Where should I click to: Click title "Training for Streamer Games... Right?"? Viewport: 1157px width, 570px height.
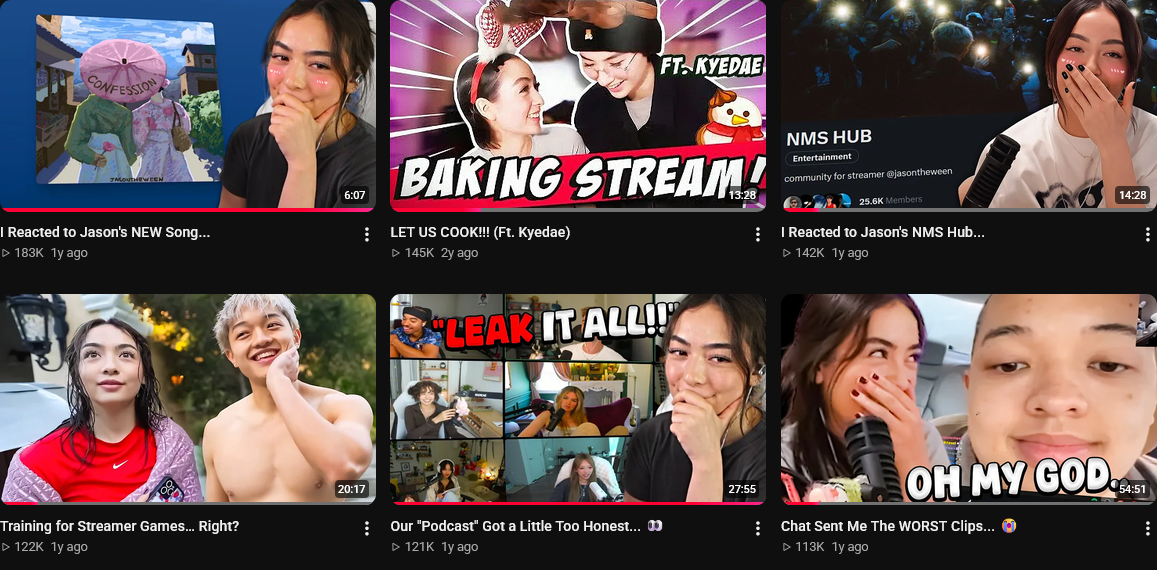(120, 526)
